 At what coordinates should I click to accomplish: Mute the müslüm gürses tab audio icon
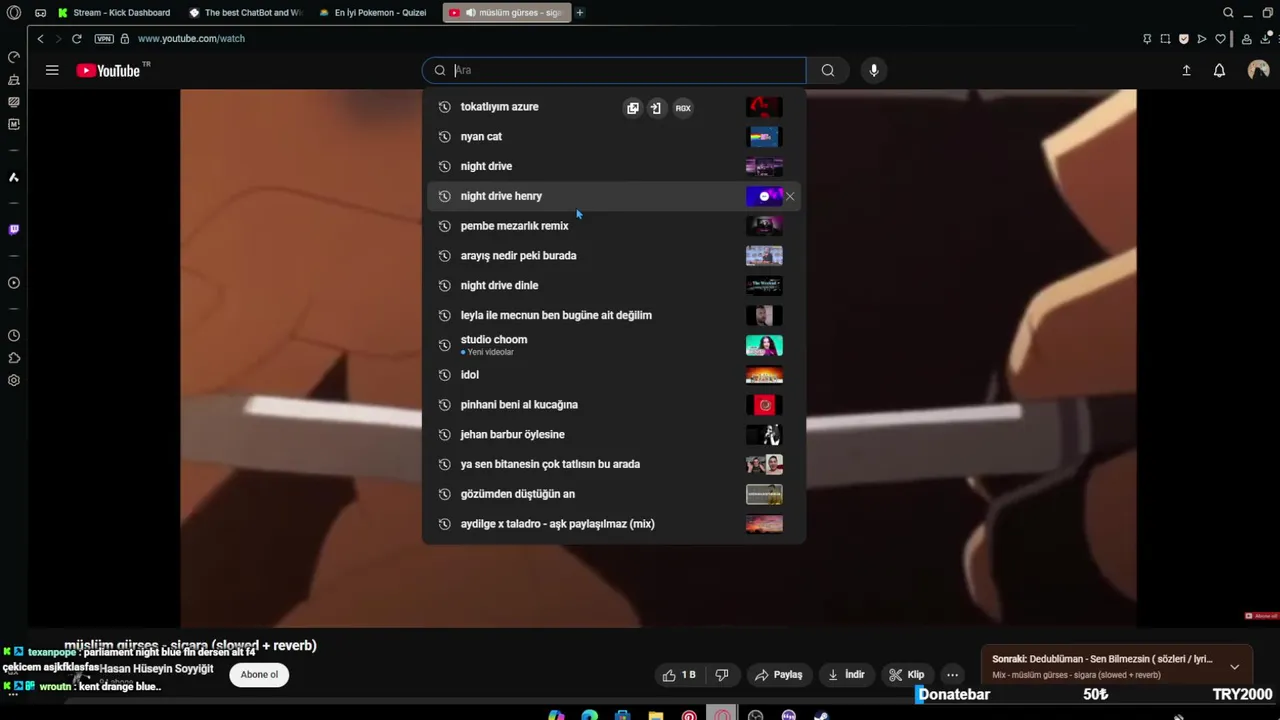click(x=470, y=13)
